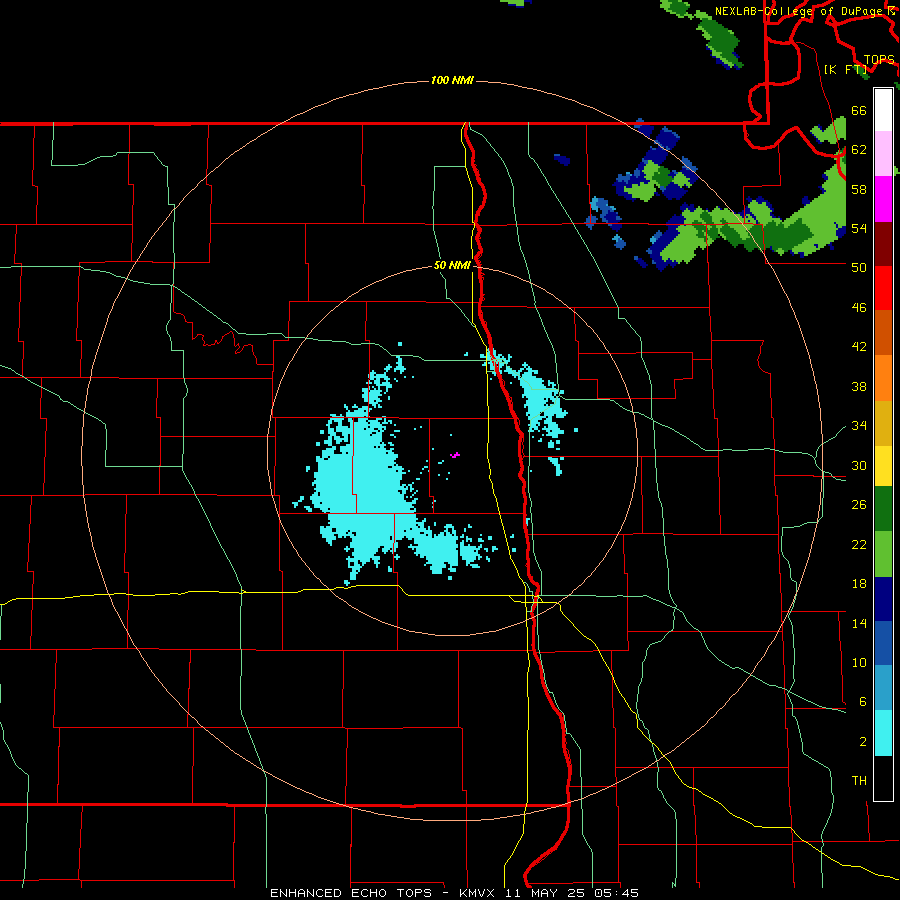Screen dimensions: 900x900
Task: Click the "66" value on the scale
Action: pyautogui.click(x=859, y=110)
